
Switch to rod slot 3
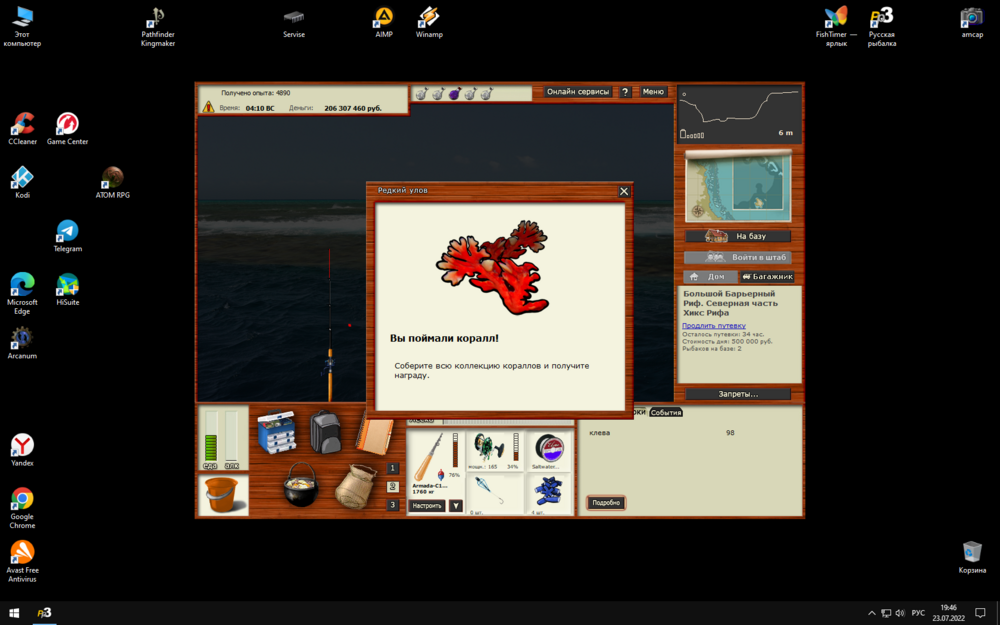click(393, 505)
